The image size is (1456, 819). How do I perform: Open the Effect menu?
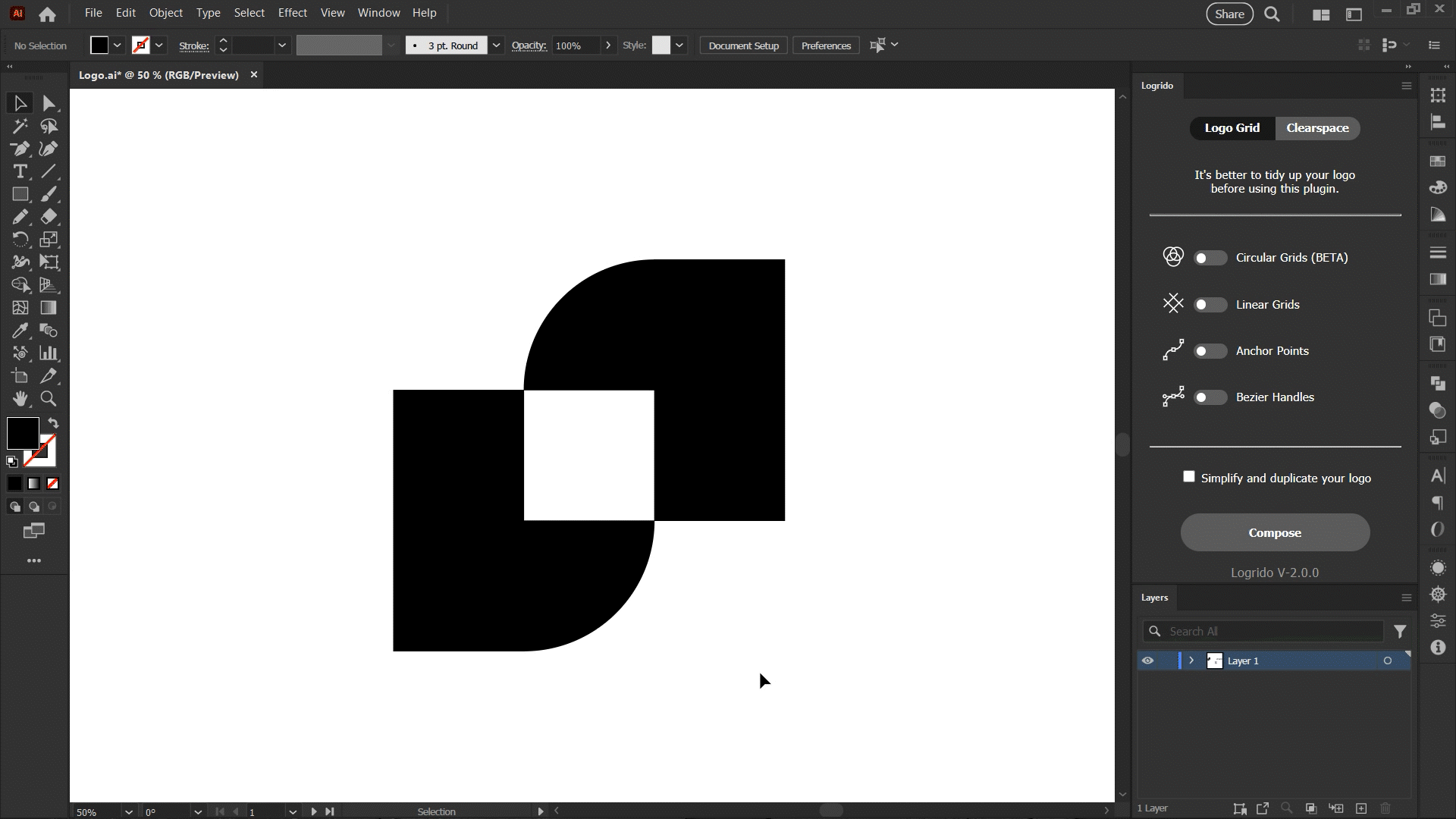(x=292, y=13)
